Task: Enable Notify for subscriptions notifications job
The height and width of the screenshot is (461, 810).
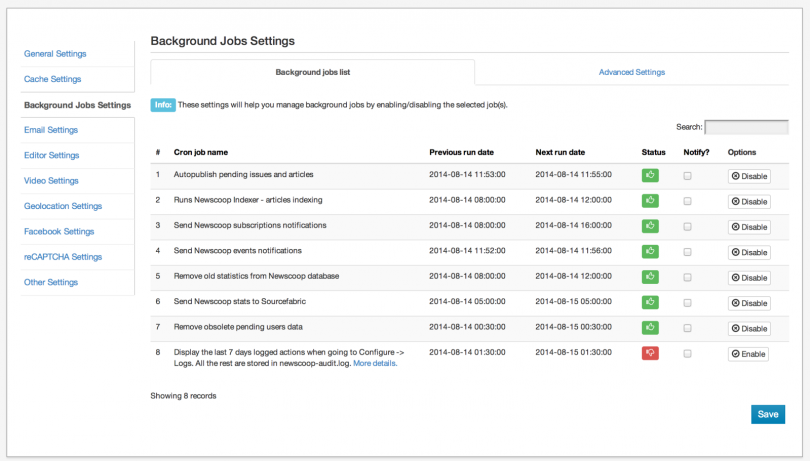Action: [x=687, y=226]
